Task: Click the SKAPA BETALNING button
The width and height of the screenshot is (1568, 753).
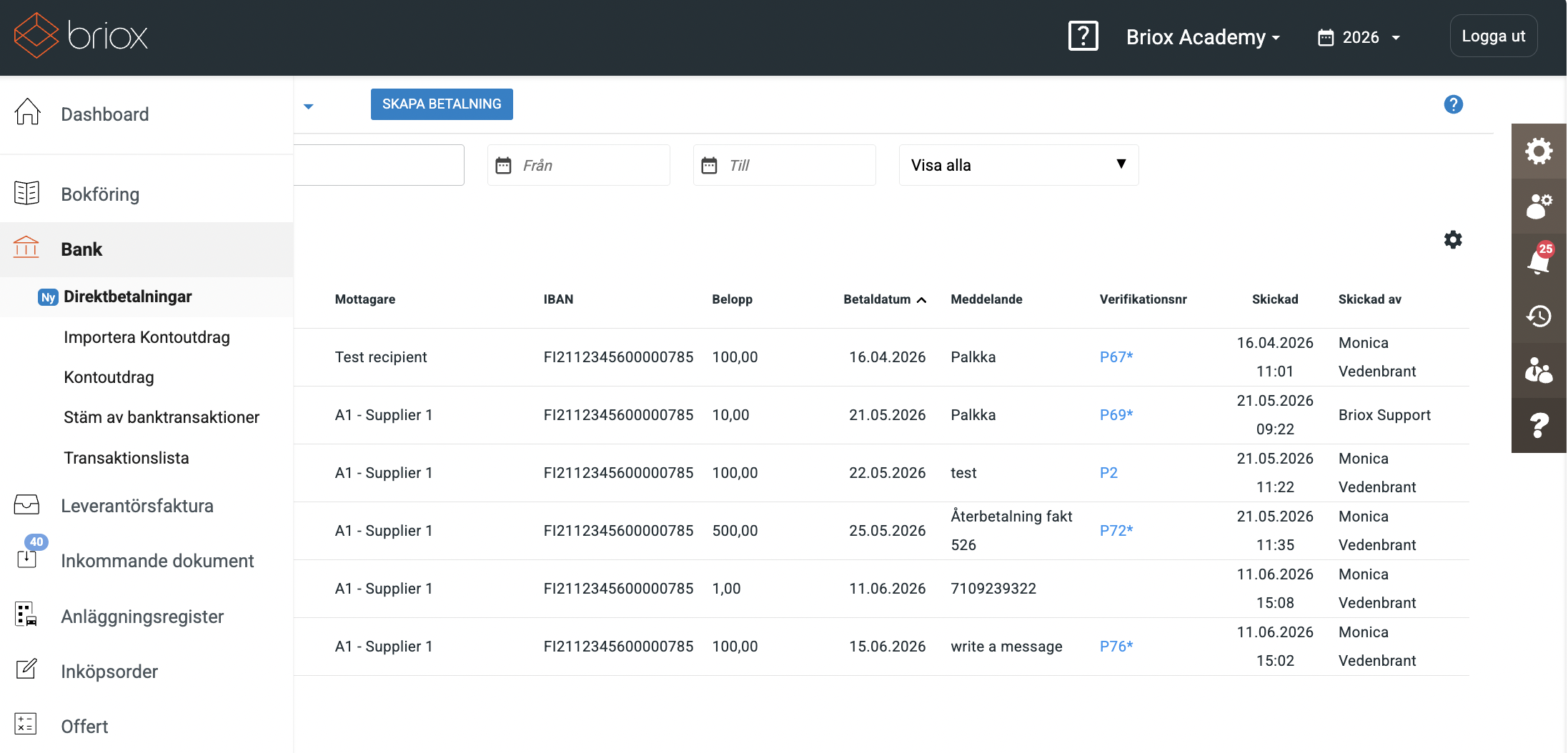Action: [442, 104]
